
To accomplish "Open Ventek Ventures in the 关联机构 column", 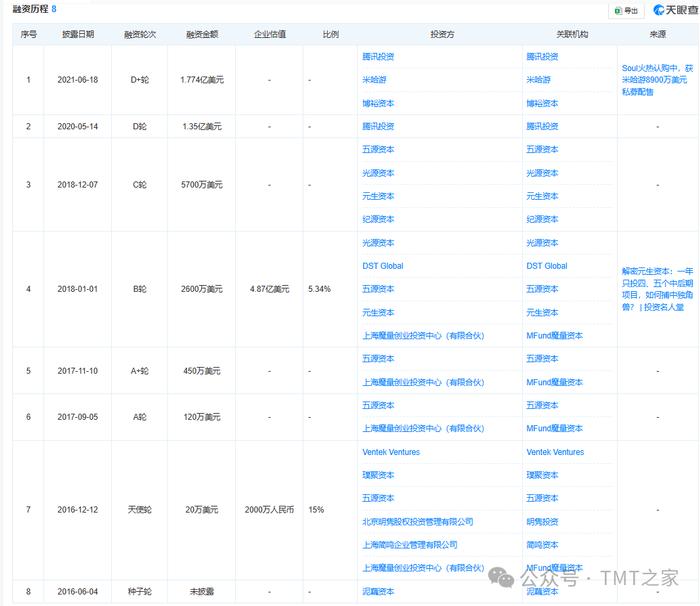I will point(555,452).
